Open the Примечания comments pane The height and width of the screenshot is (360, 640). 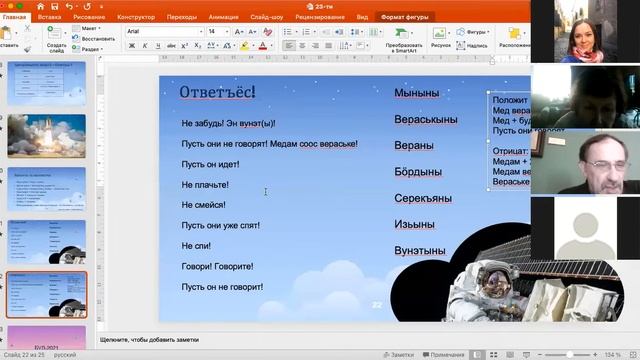point(443,355)
